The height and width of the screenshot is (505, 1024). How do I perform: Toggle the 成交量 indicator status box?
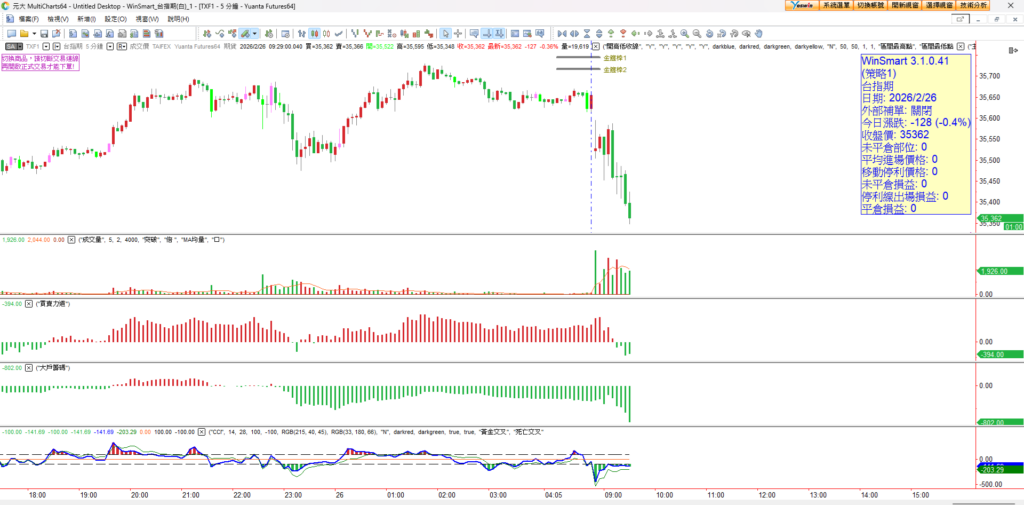point(72,240)
